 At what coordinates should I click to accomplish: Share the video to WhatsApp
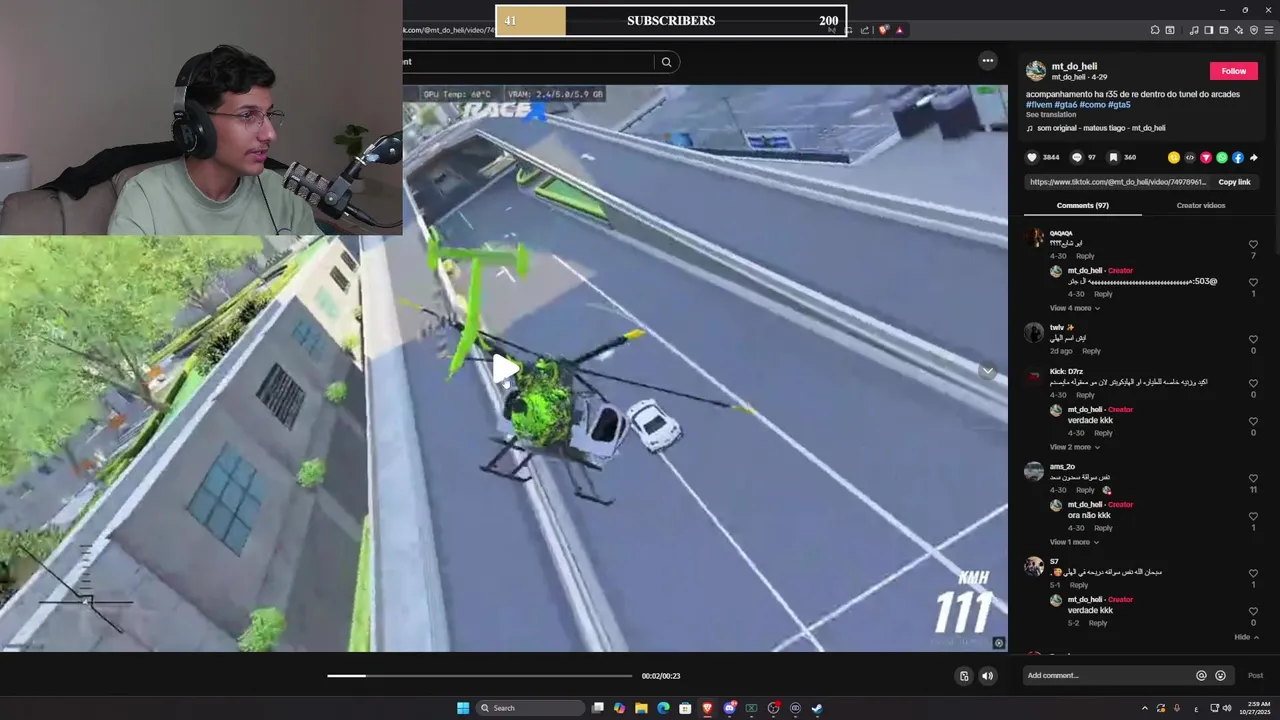[1222, 157]
